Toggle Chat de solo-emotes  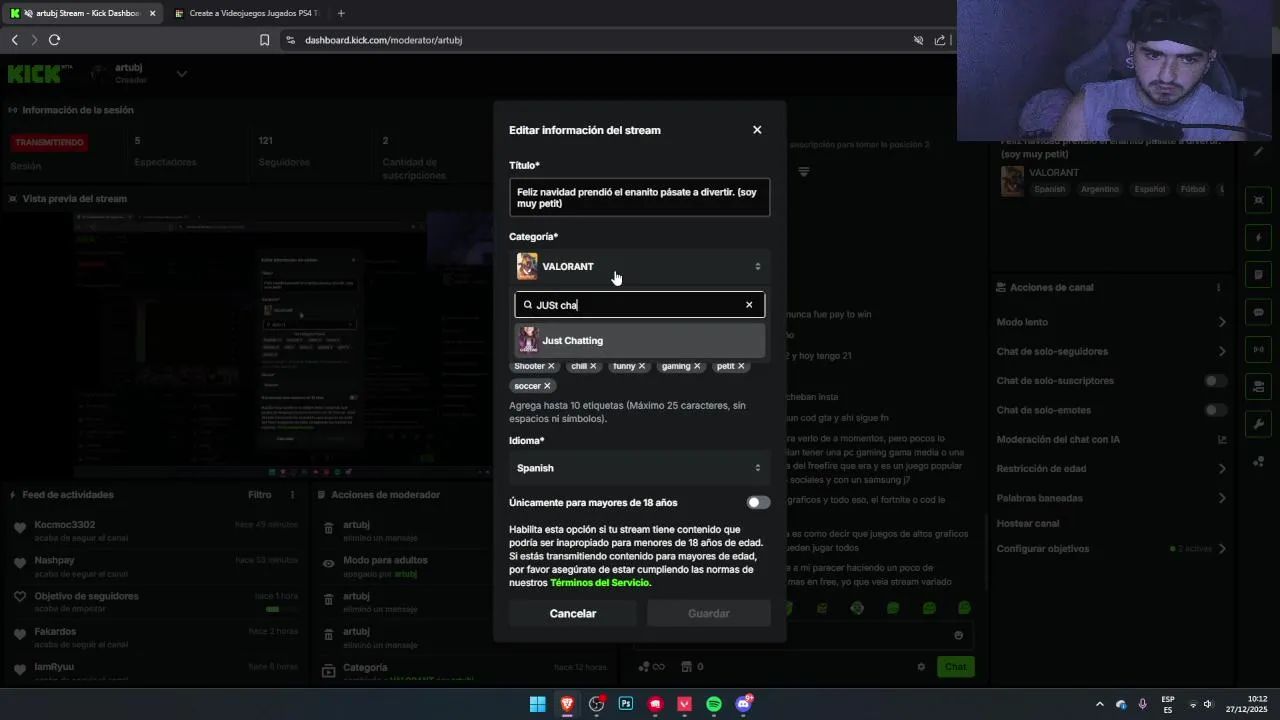pyautogui.click(x=1215, y=410)
